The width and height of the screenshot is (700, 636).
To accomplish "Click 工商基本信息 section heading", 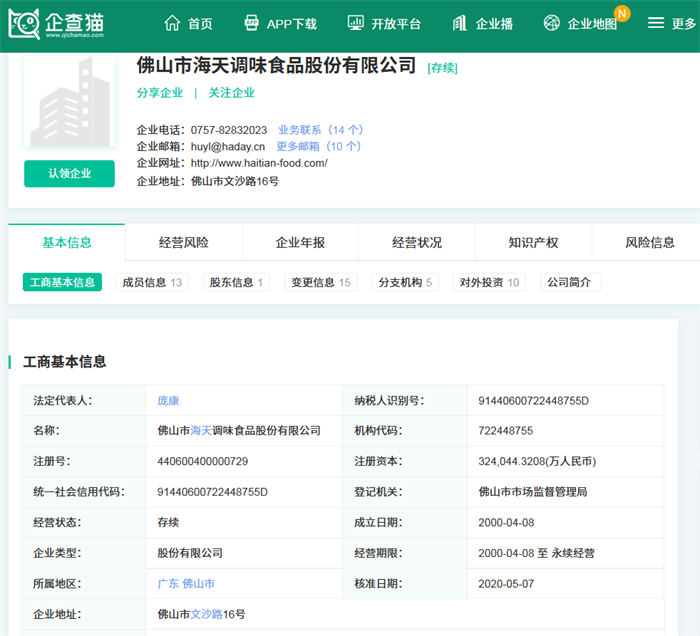I will 65,362.
